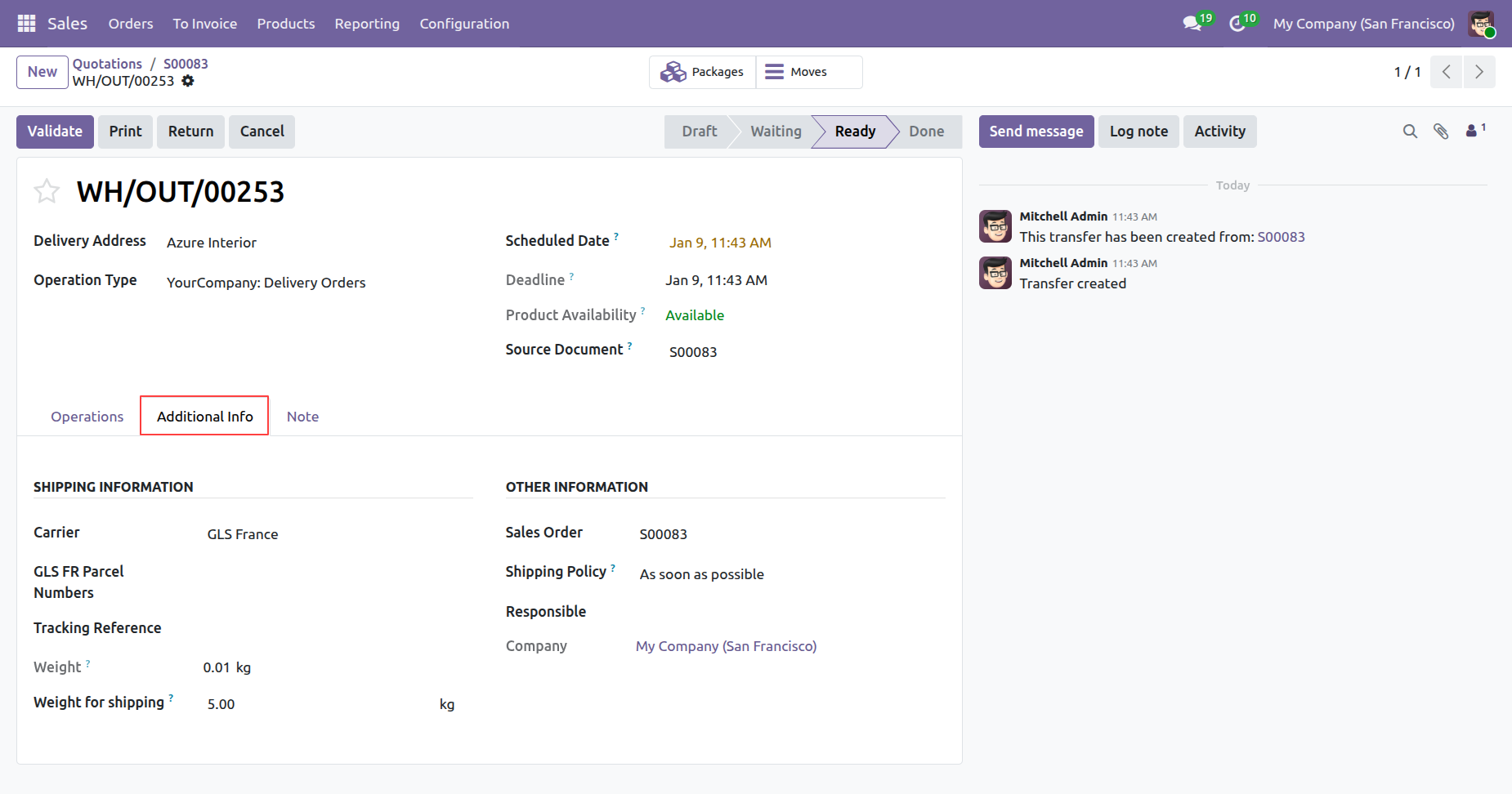Open My Company (San Francisco) company link
Screen dimensions: 1512x794
pyautogui.click(x=727, y=646)
